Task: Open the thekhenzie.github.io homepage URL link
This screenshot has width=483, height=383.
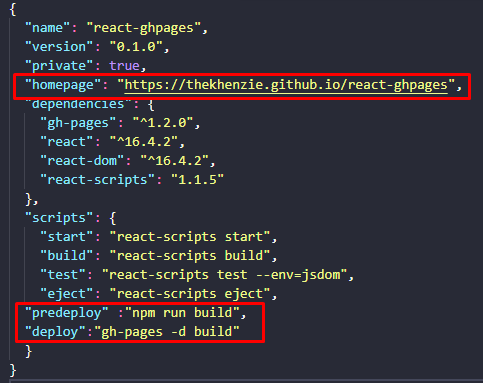Action: pyautogui.click(x=286, y=85)
